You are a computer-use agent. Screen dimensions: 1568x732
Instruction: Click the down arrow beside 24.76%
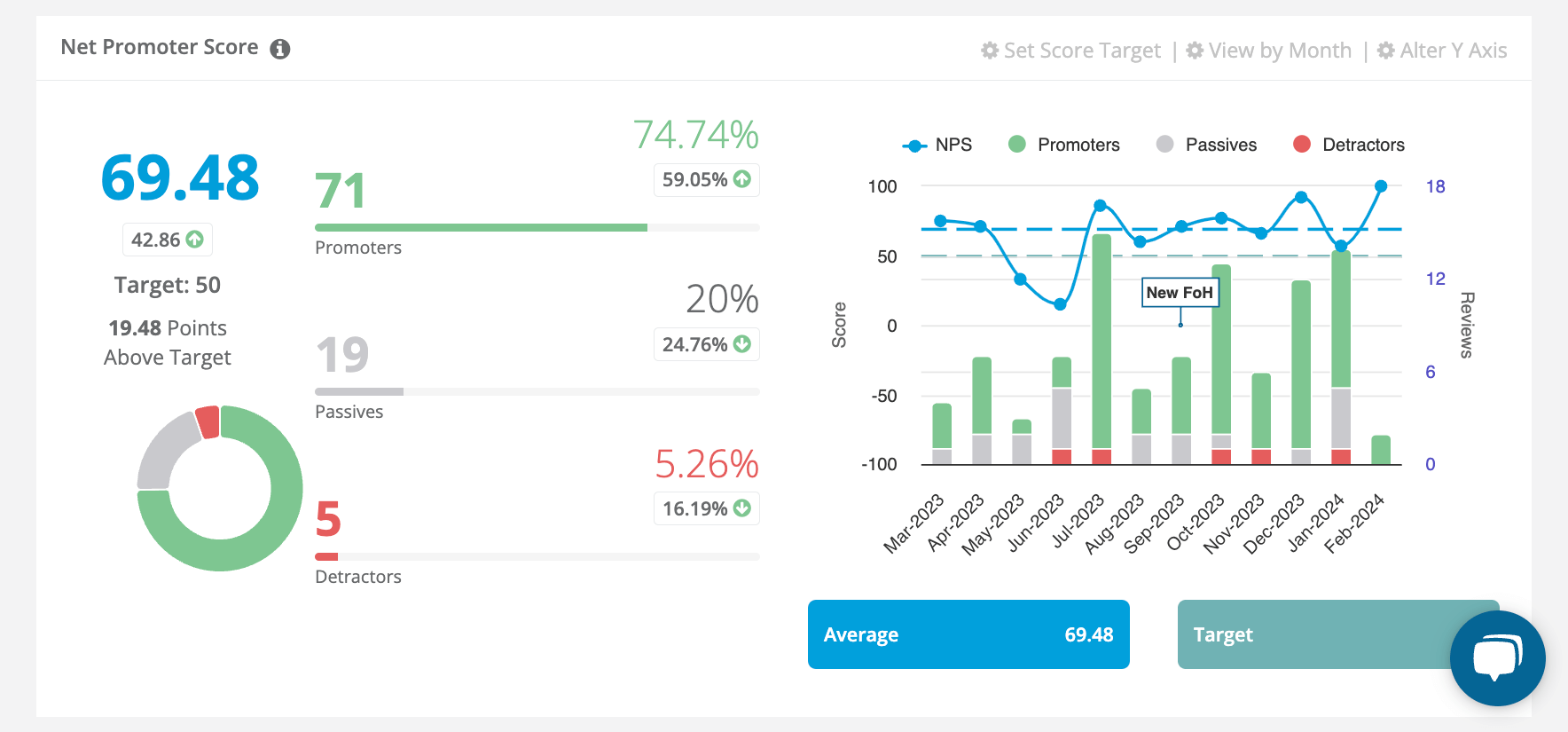742,344
